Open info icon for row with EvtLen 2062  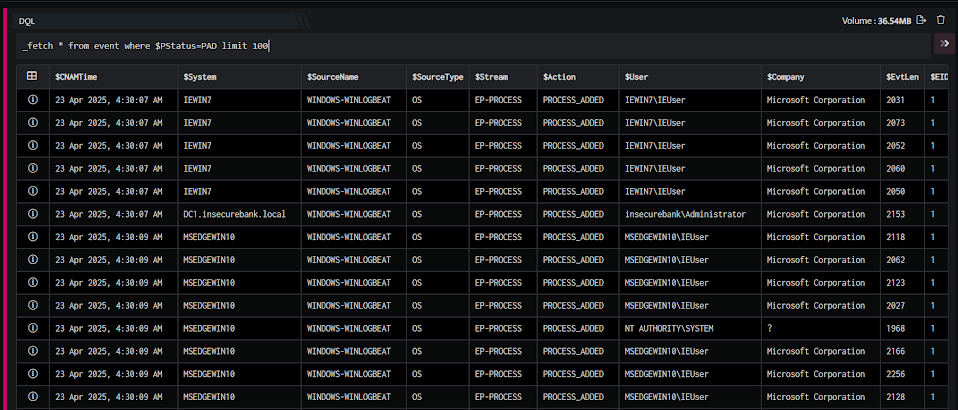(x=33, y=260)
